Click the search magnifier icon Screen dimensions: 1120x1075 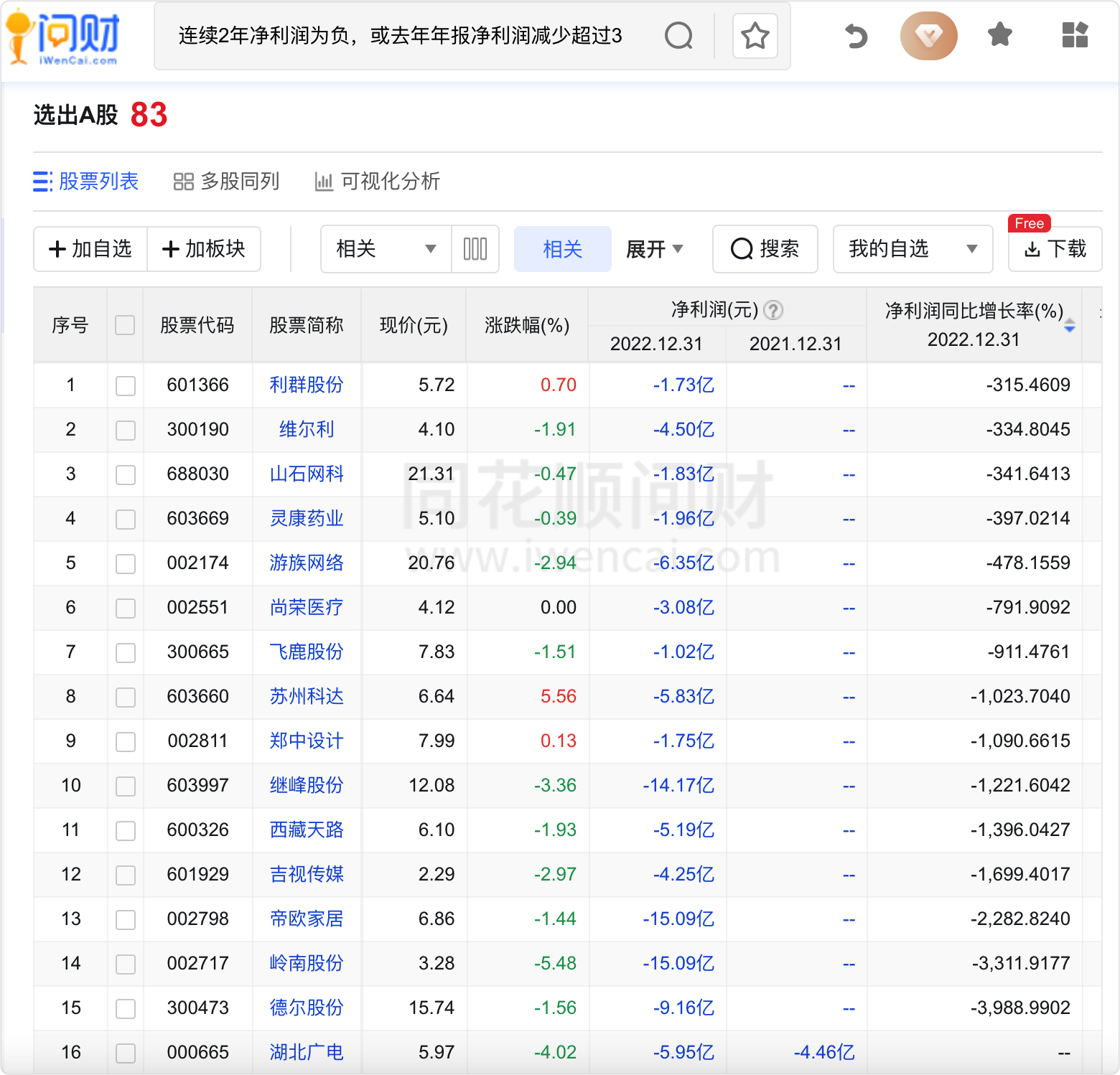click(x=678, y=35)
